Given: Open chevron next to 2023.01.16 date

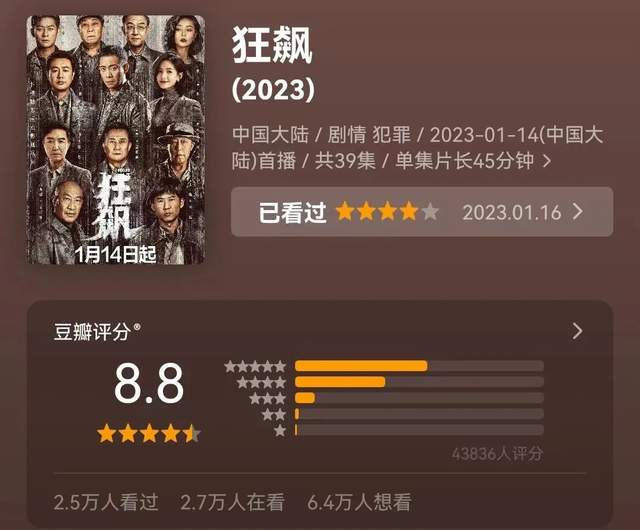Looking at the screenshot, I should [577, 212].
